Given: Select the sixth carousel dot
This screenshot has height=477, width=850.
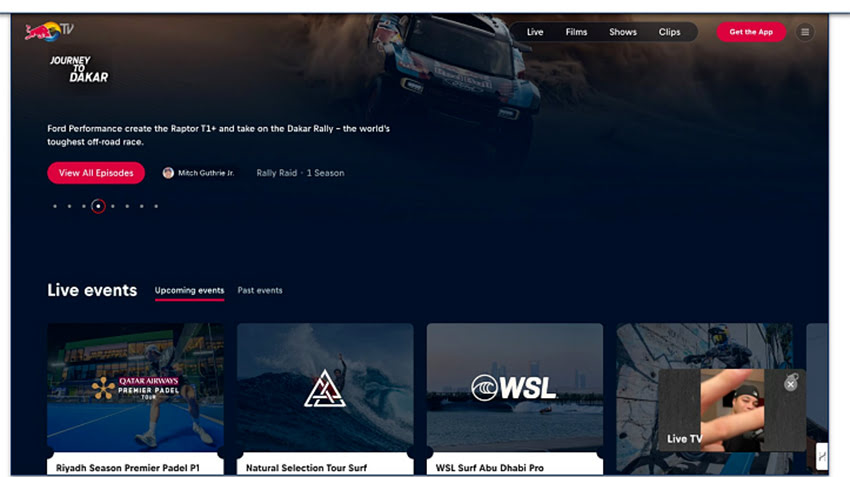Looking at the screenshot, I should 127,206.
